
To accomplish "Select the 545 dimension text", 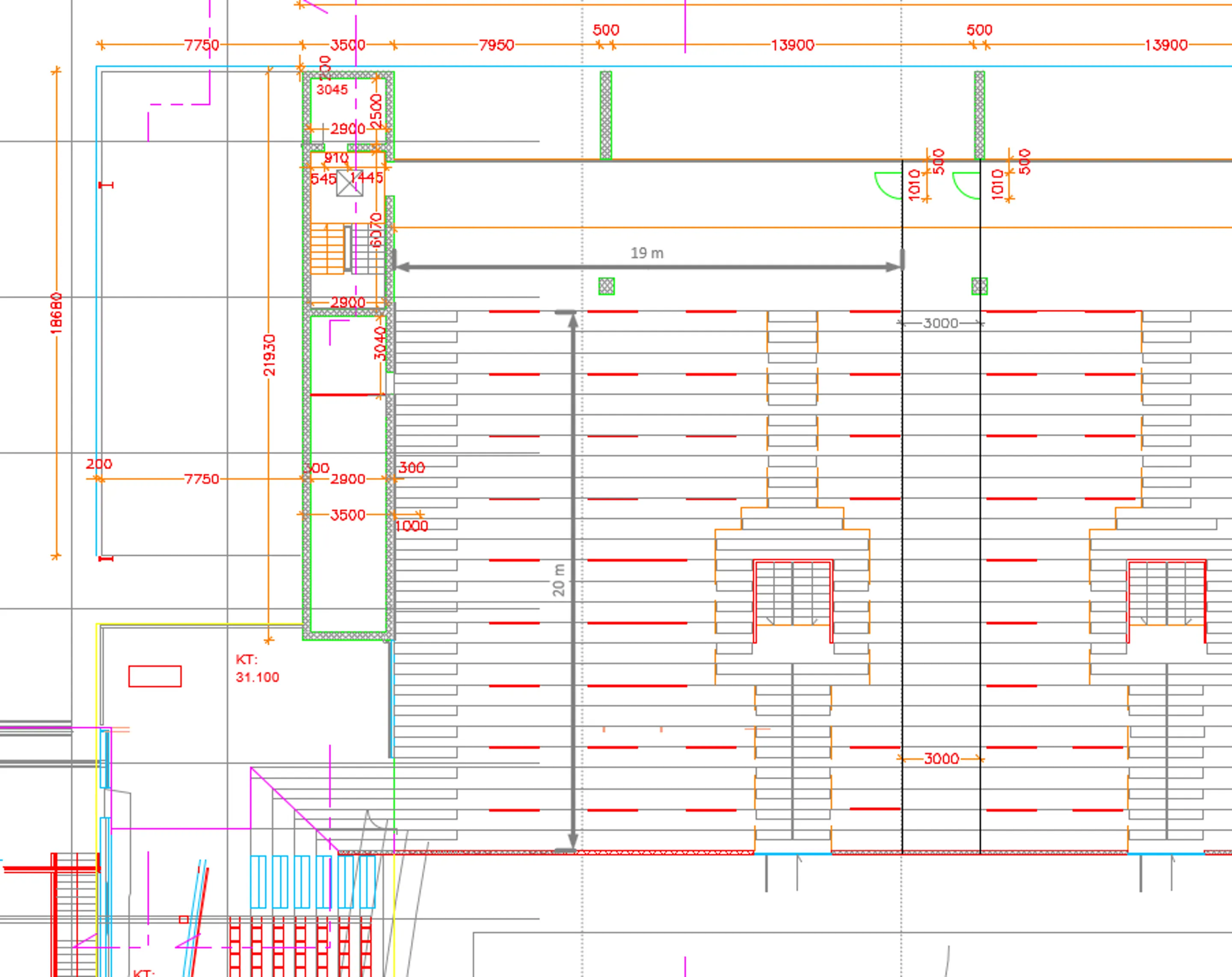I will 323,179.
